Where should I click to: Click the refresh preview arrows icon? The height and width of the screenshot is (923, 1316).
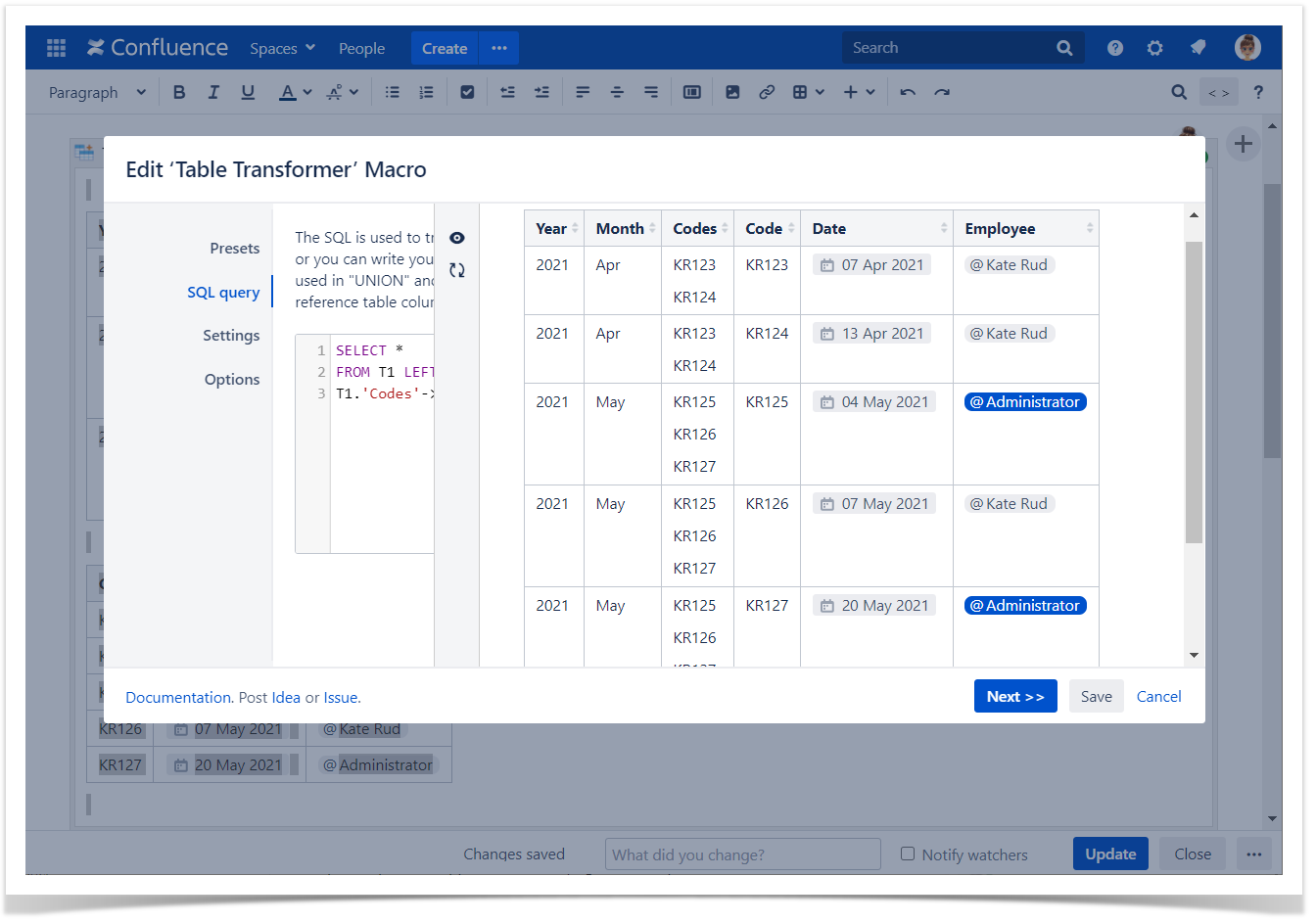(x=456, y=270)
